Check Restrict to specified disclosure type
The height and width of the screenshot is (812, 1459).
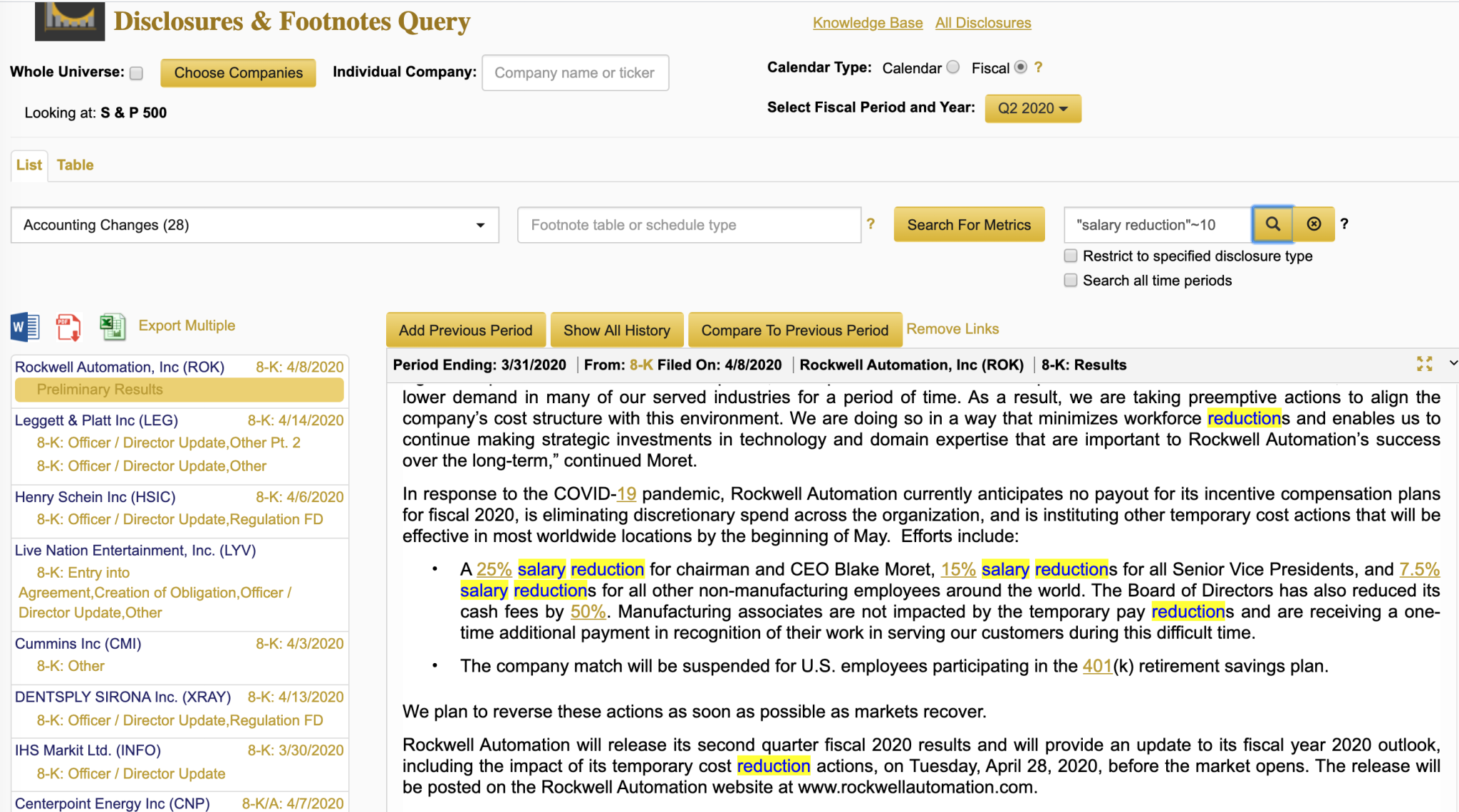[1070, 256]
